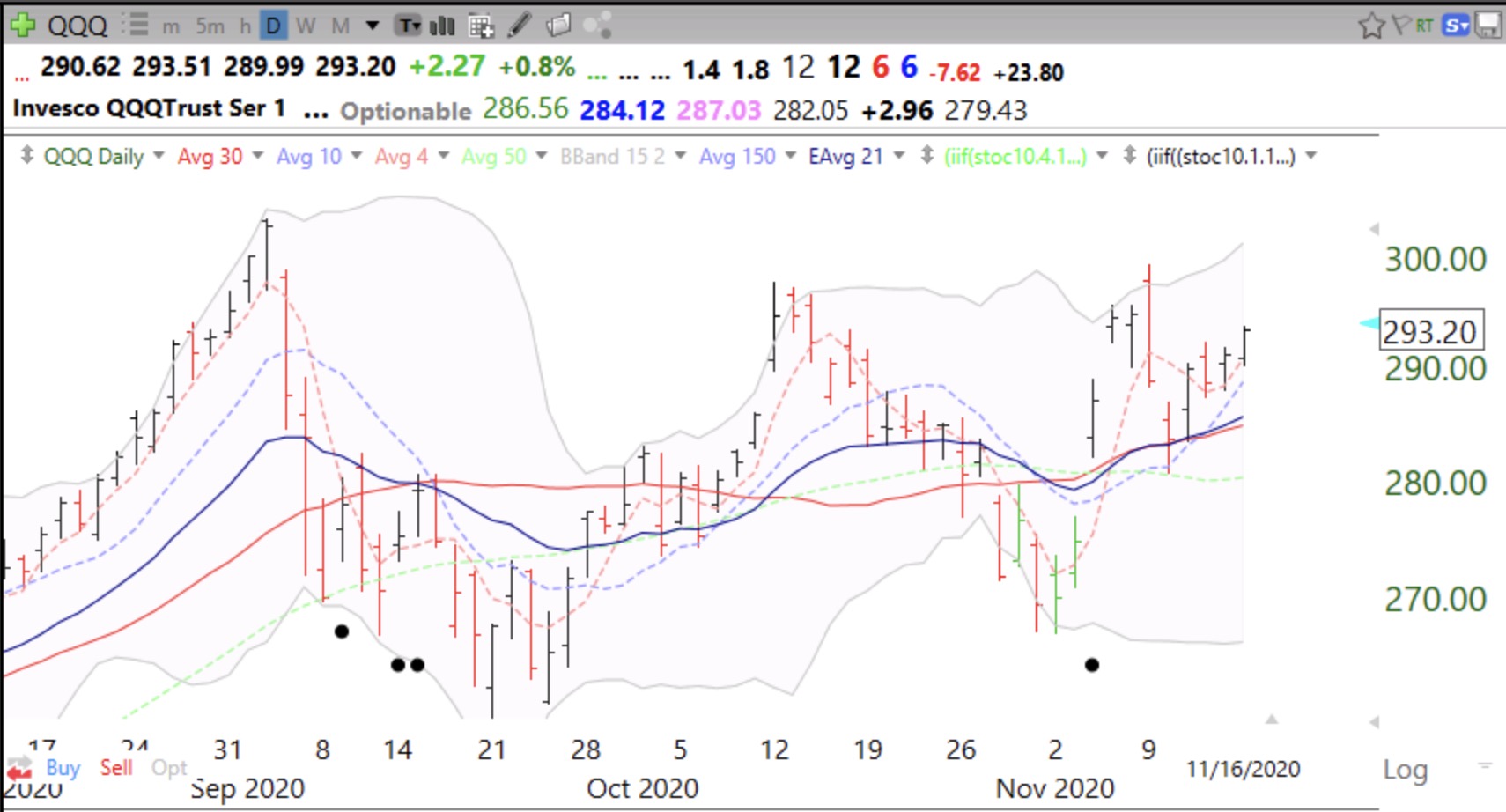Click the Oct 2020 axis label

click(x=642, y=787)
